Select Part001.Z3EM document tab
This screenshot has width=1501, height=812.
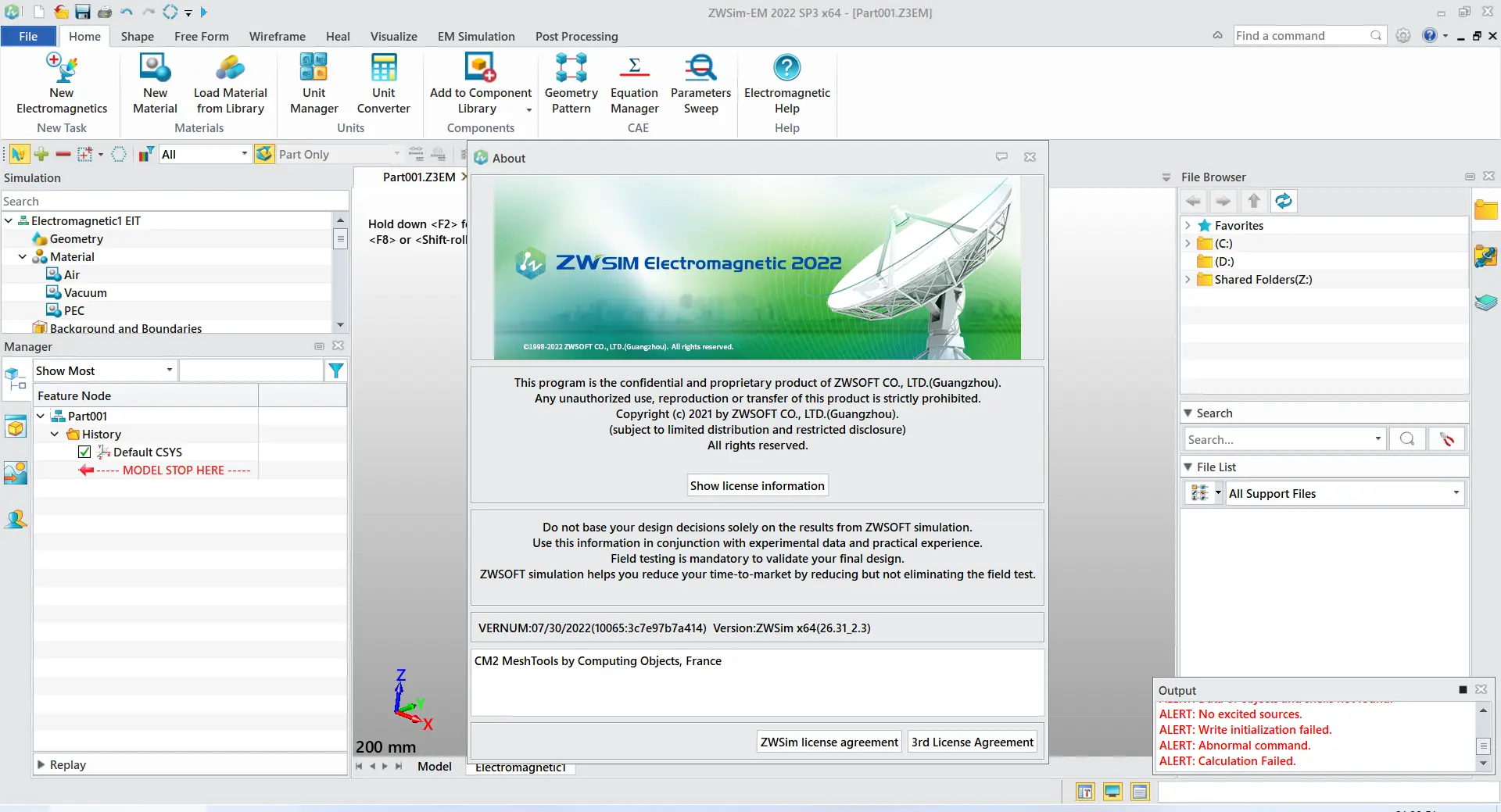pos(419,177)
